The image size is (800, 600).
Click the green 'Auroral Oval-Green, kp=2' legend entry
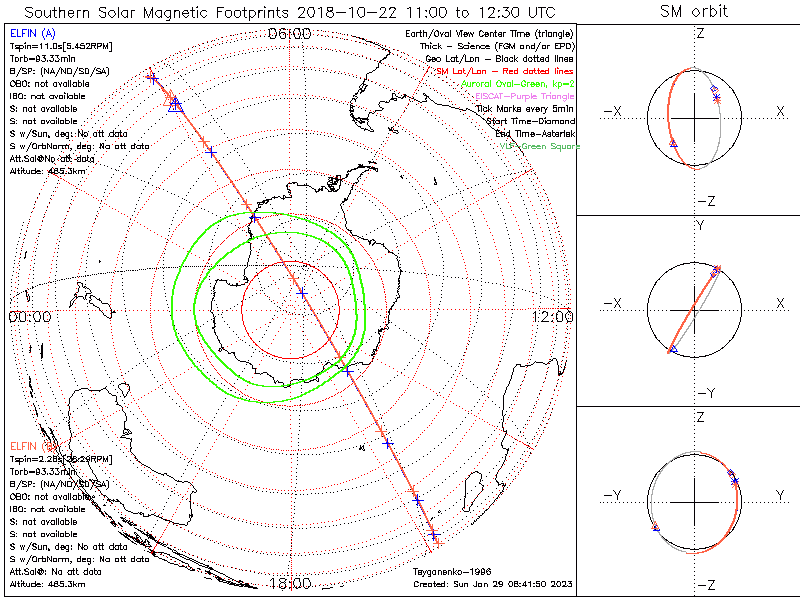point(517,84)
